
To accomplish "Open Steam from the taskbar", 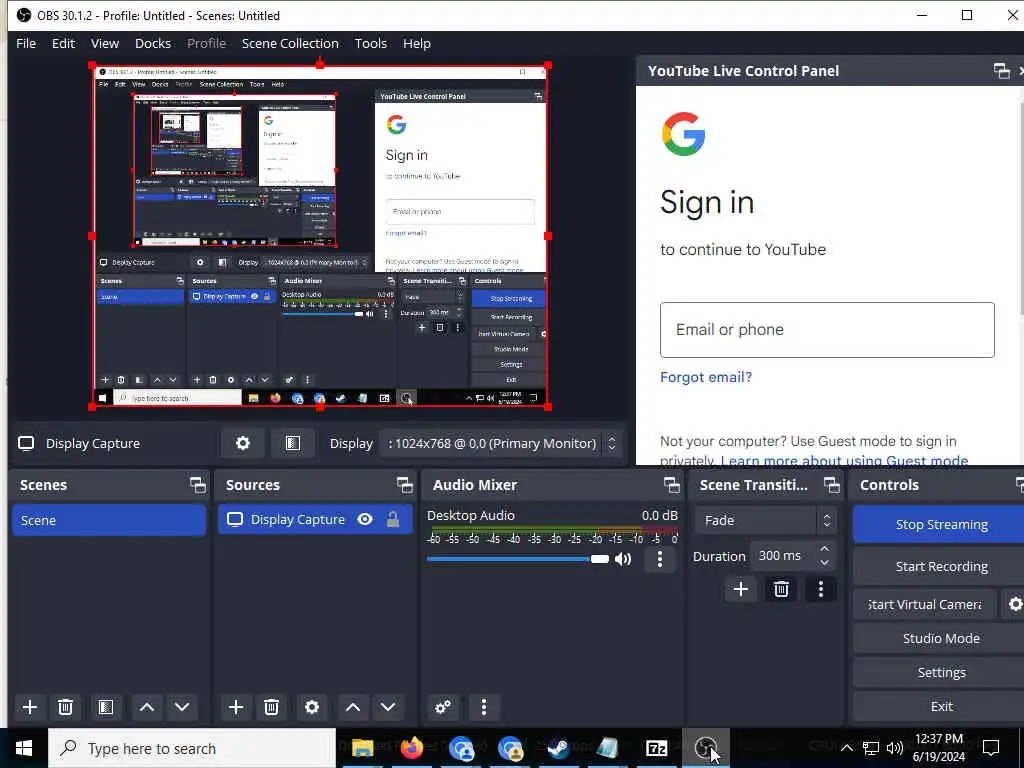I will click(558, 748).
